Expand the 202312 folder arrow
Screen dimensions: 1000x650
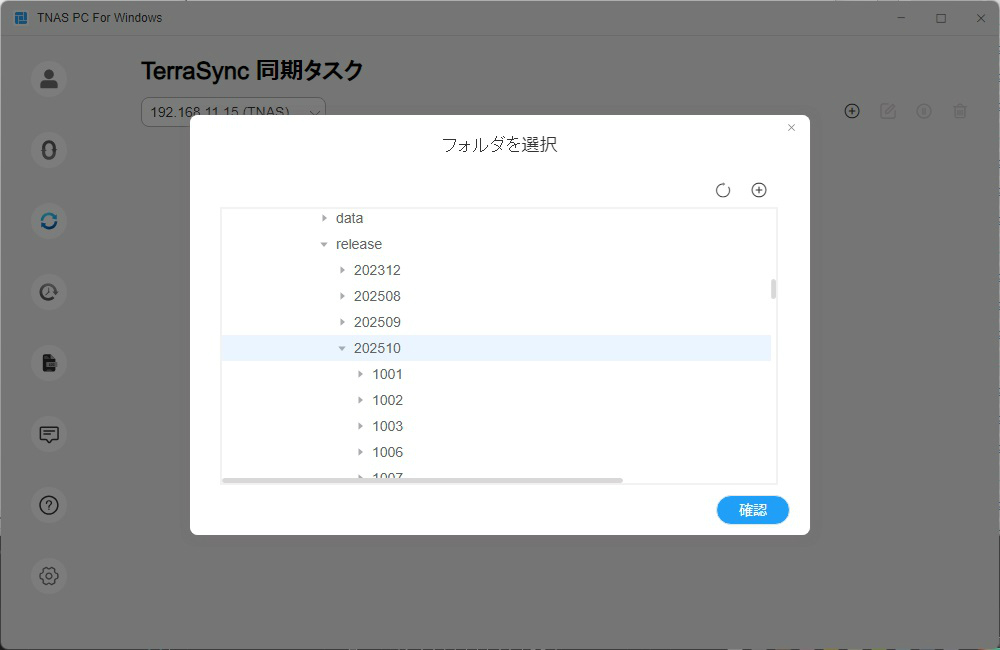pyautogui.click(x=342, y=270)
